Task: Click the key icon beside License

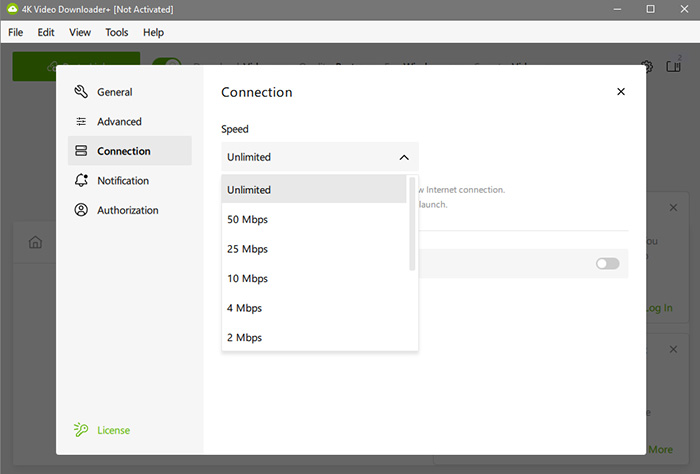Action: click(x=81, y=430)
